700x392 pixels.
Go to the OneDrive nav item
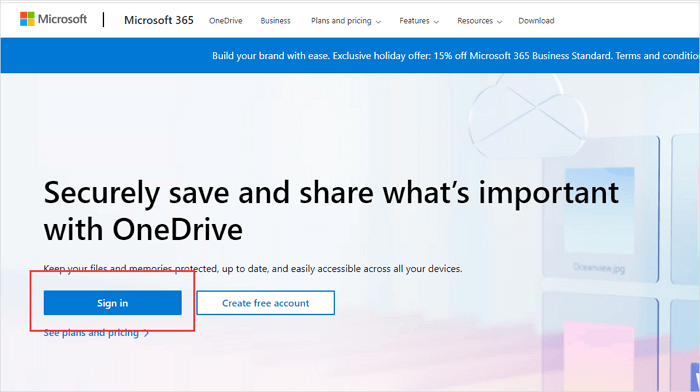click(x=225, y=21)
